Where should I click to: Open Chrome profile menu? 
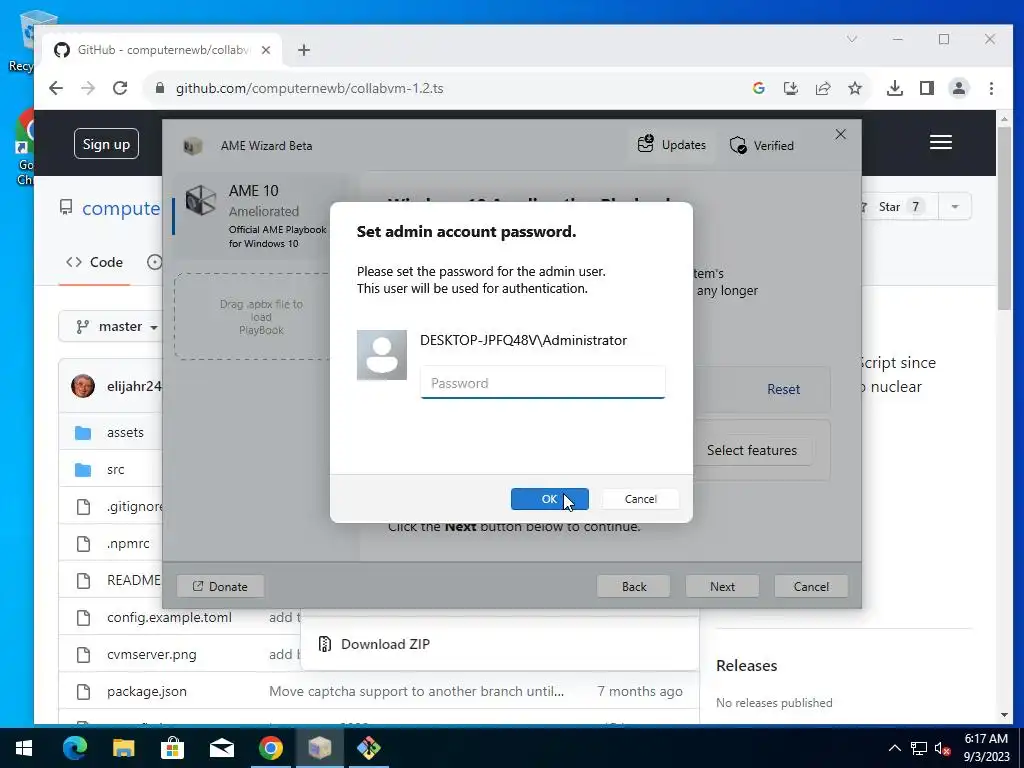coord(959,88)
